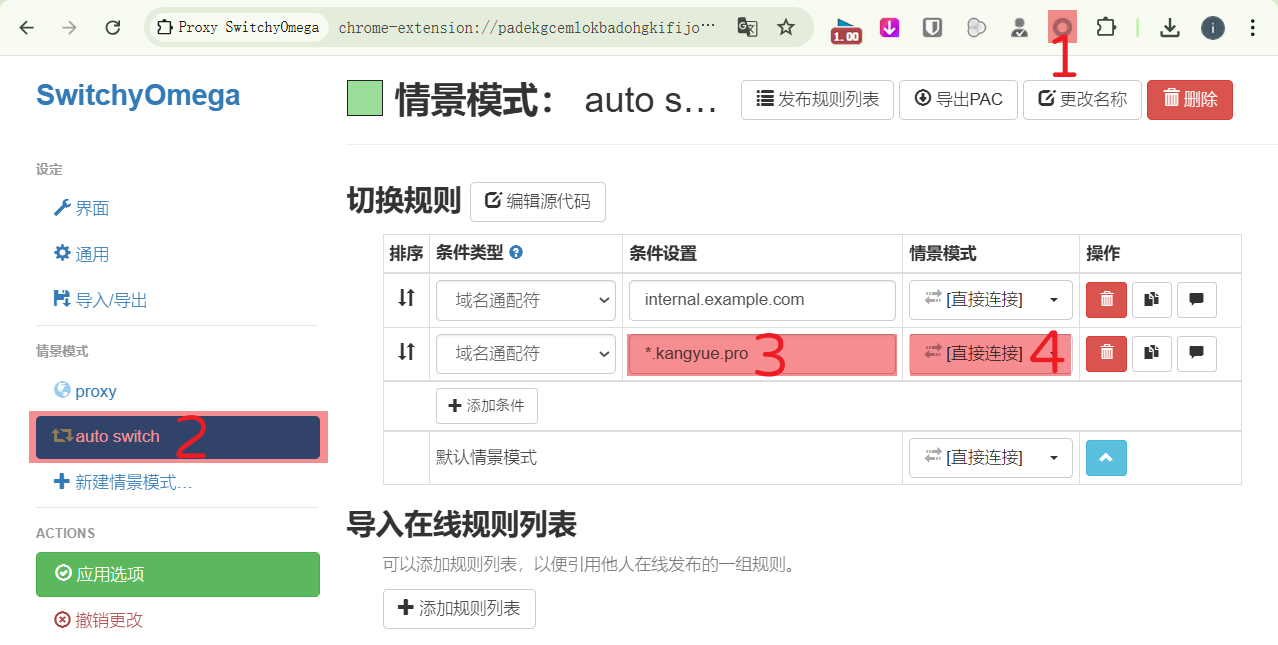This screenshot has height=645, width=1278.
Task: Open the pink download extension icon
Action: [x=889, y=28]
